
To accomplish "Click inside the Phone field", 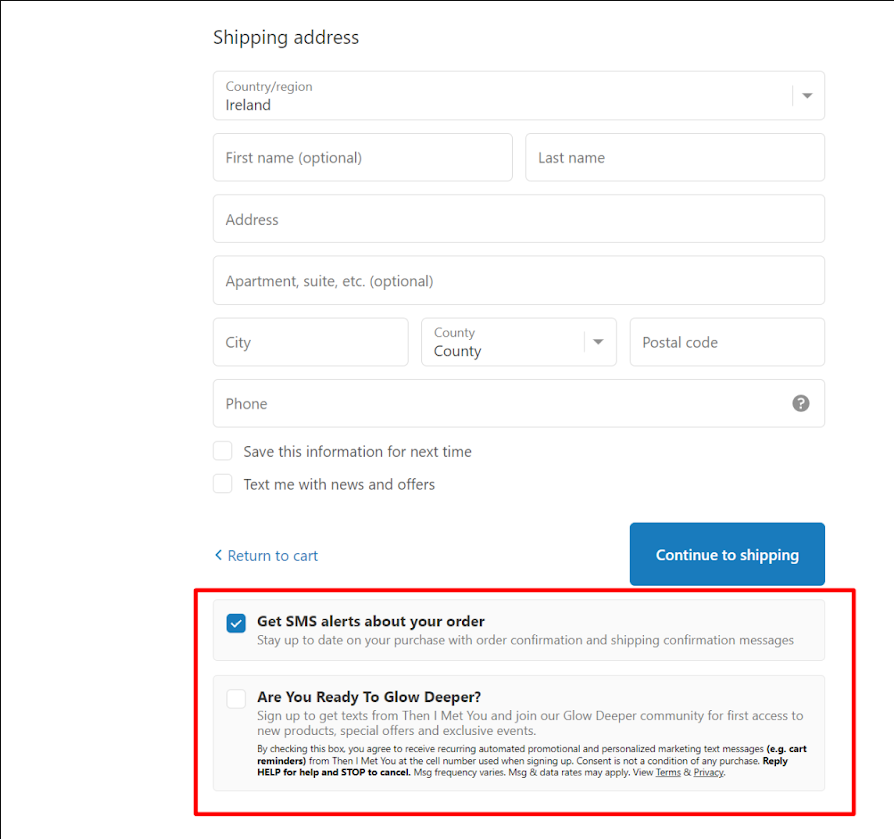I will point(518,404).
